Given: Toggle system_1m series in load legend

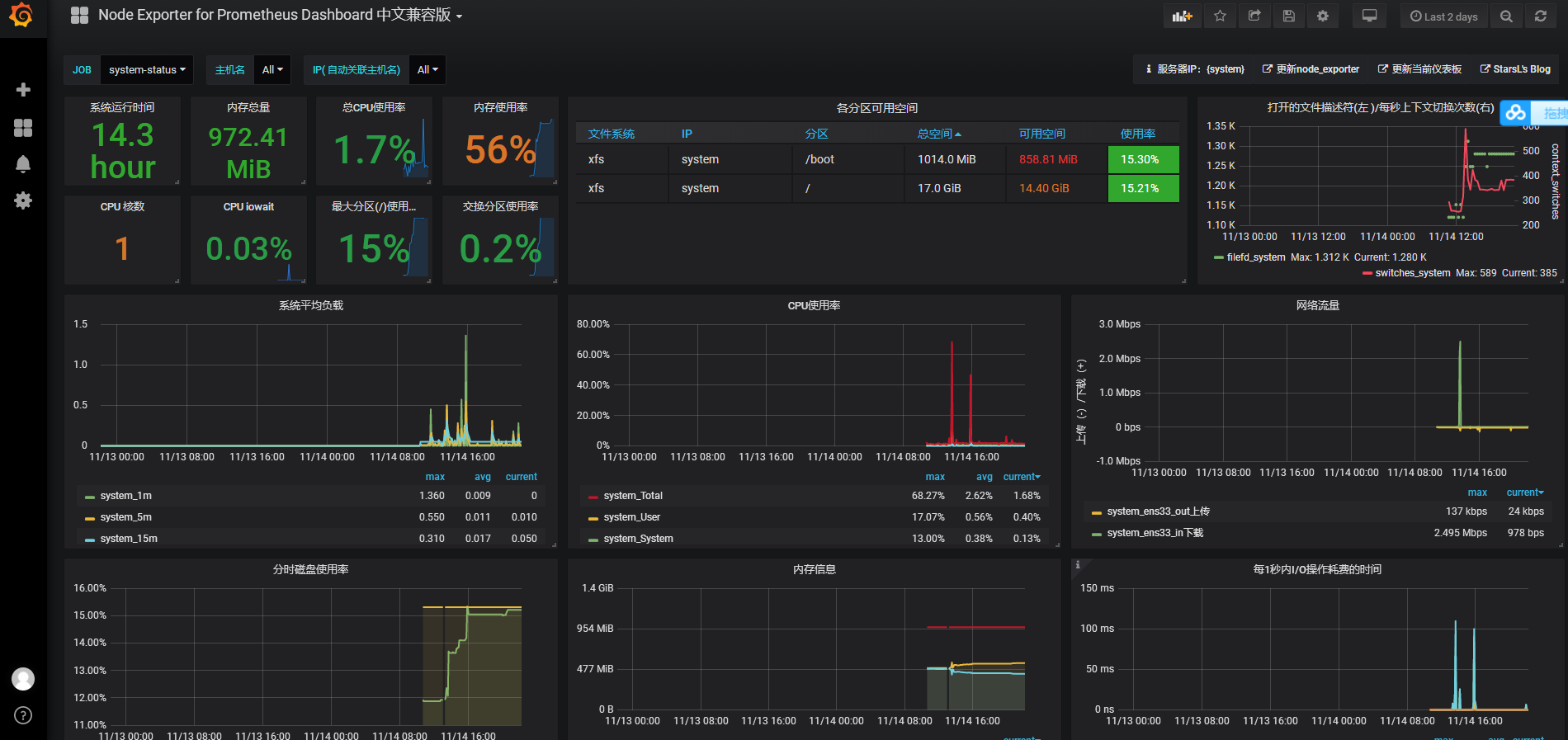Looking at the screenshot, I should [x=125, y=496].
